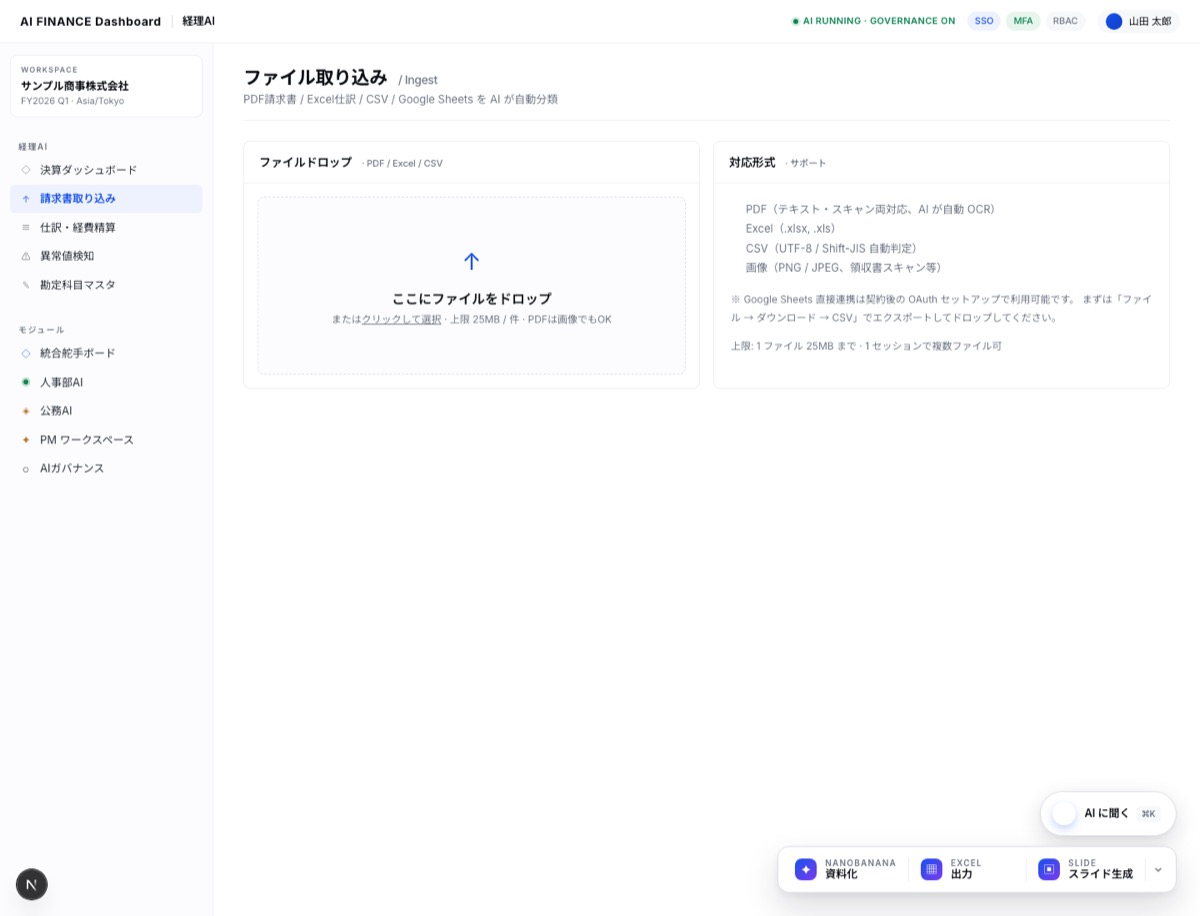
Task: Open 勘定科目マスタ page
Action: [106, 285]
